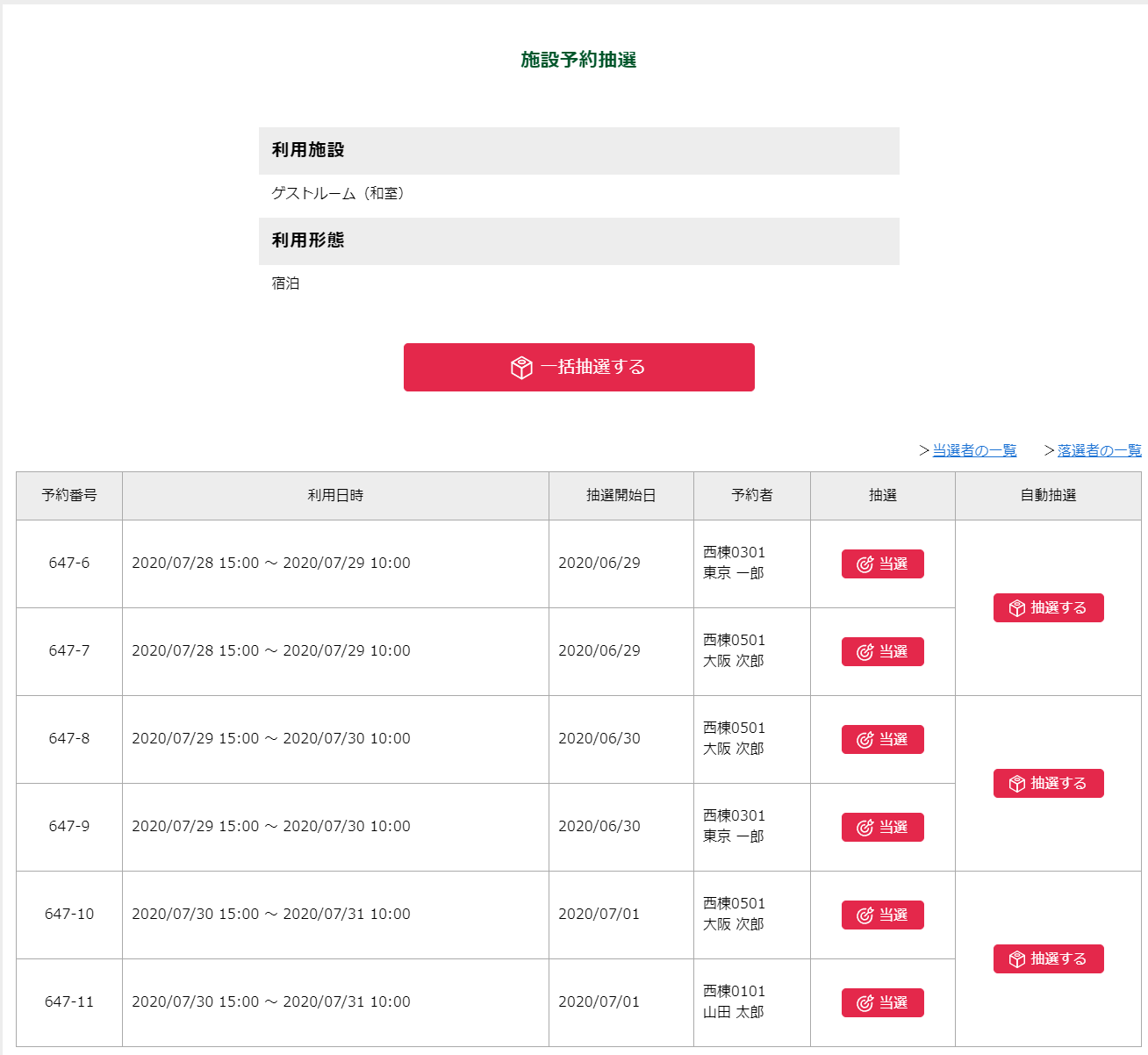The width and height of the screenshot is (1148, 1055).
Task: Run 抽選する auto lottery for 2020/06/30 group
Action: [x=1048, y=784]
